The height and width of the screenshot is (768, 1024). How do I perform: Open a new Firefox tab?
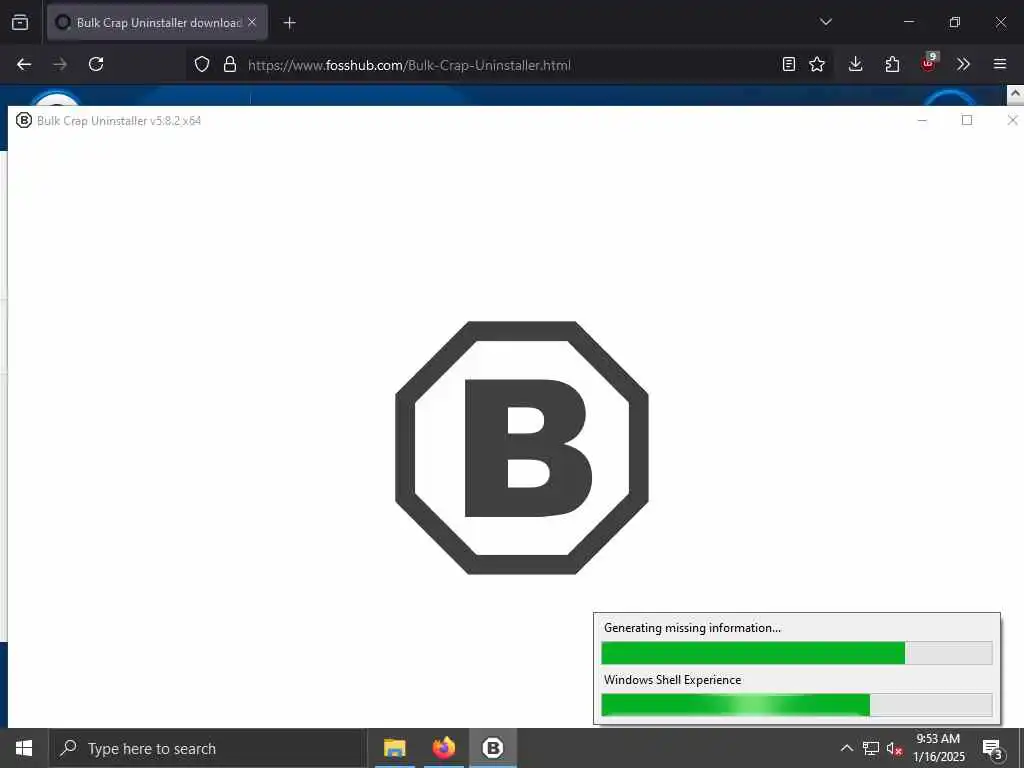[x=289, y=23]
